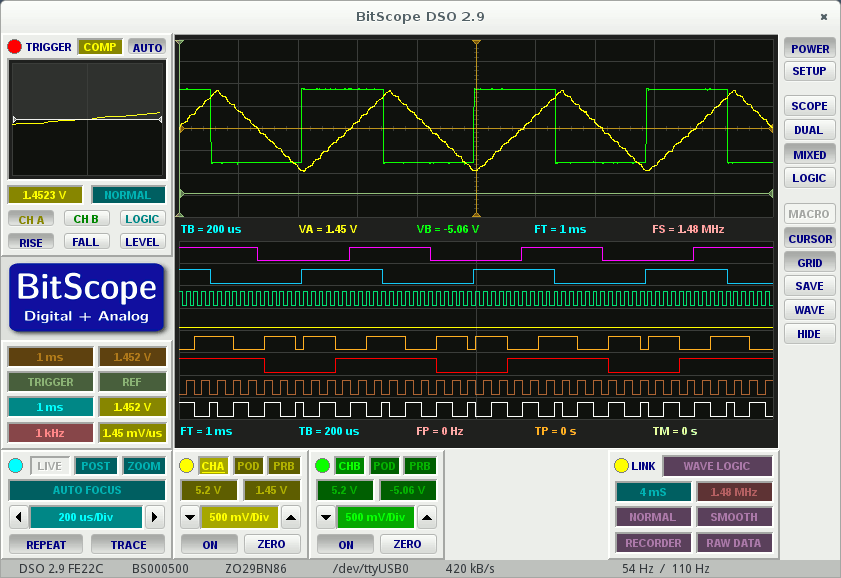Switch to the POD tab for Channel A
The height and width of the screenshot is (578, 841).
pos(248,465)
